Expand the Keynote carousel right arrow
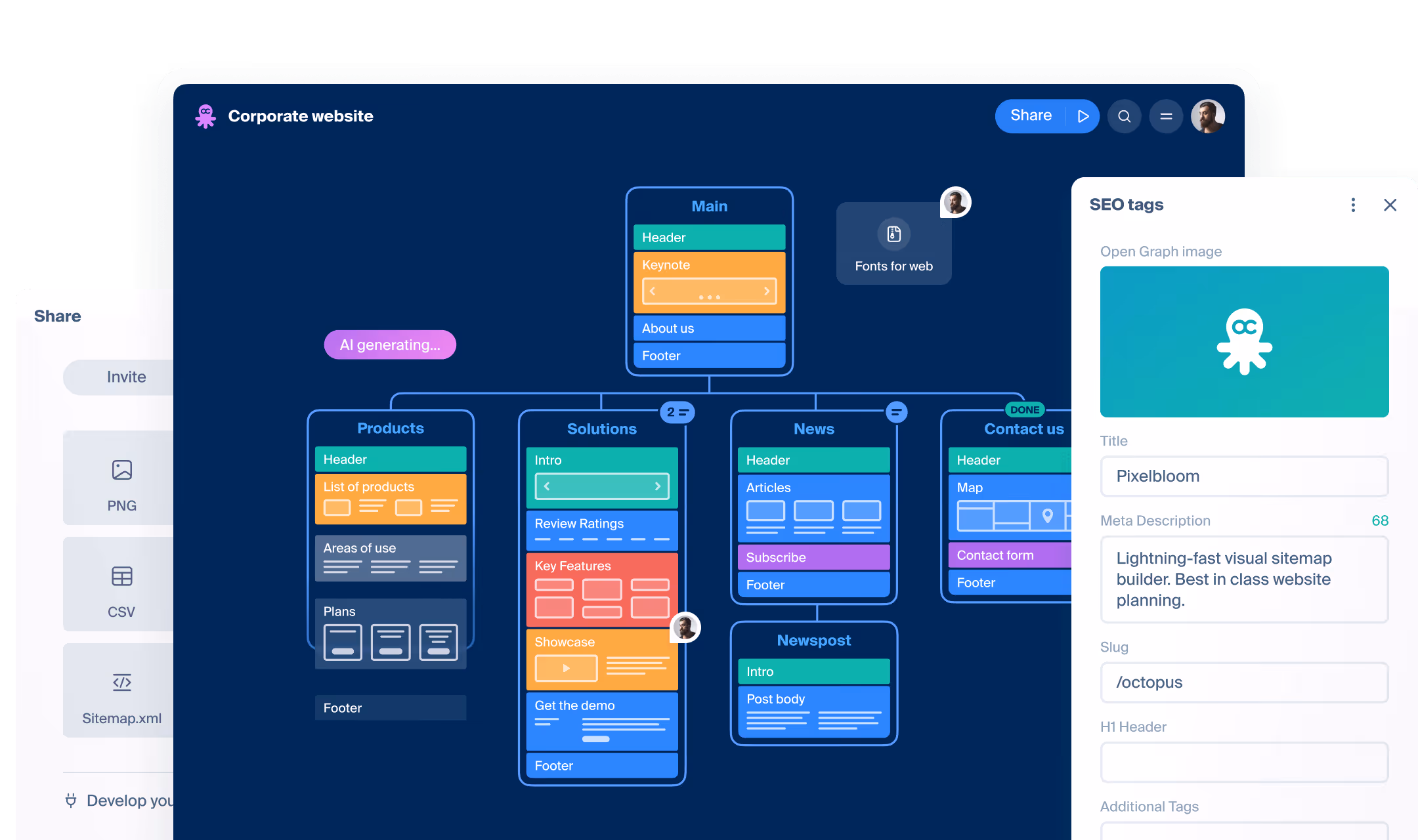This screenshot has height=840, width=1418. 767,291
